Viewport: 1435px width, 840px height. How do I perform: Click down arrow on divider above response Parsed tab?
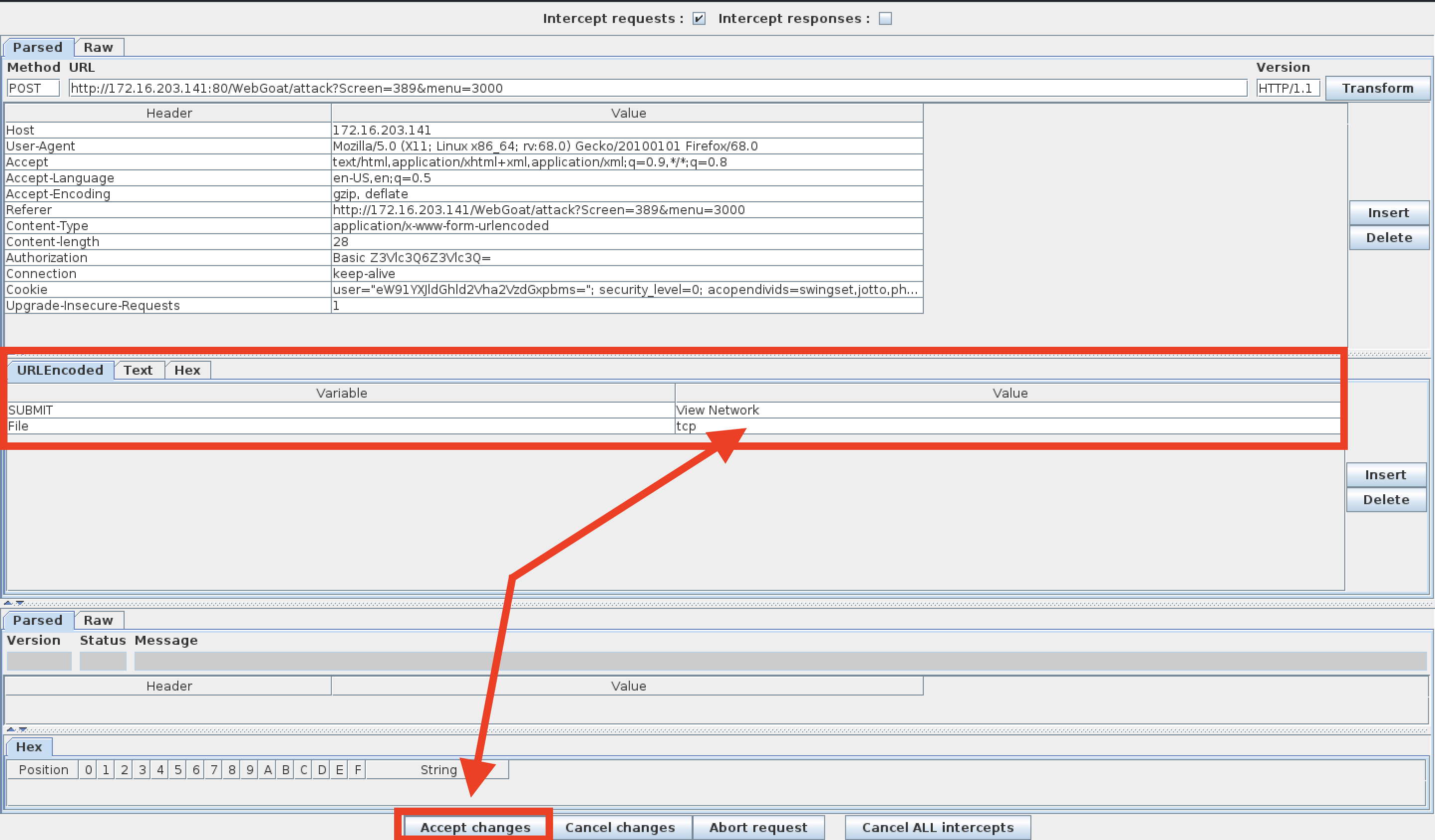click(x=20, y=602)
